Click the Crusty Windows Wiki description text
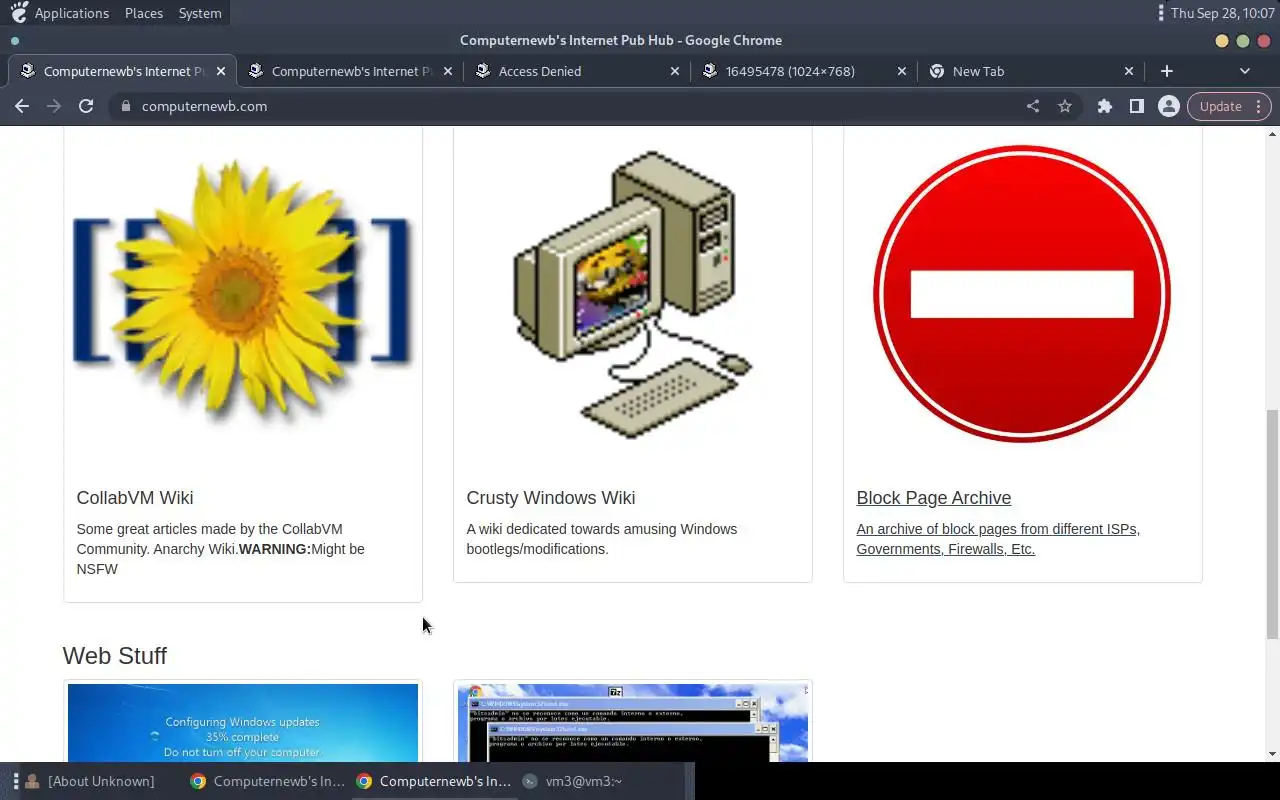This screenshot has width=1280, height=800. [601, 539]
